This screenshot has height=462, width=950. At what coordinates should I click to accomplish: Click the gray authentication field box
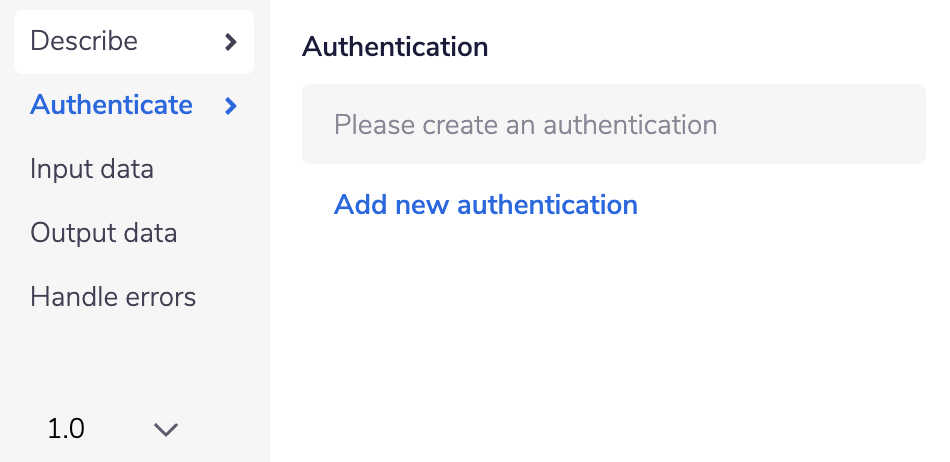800,125
